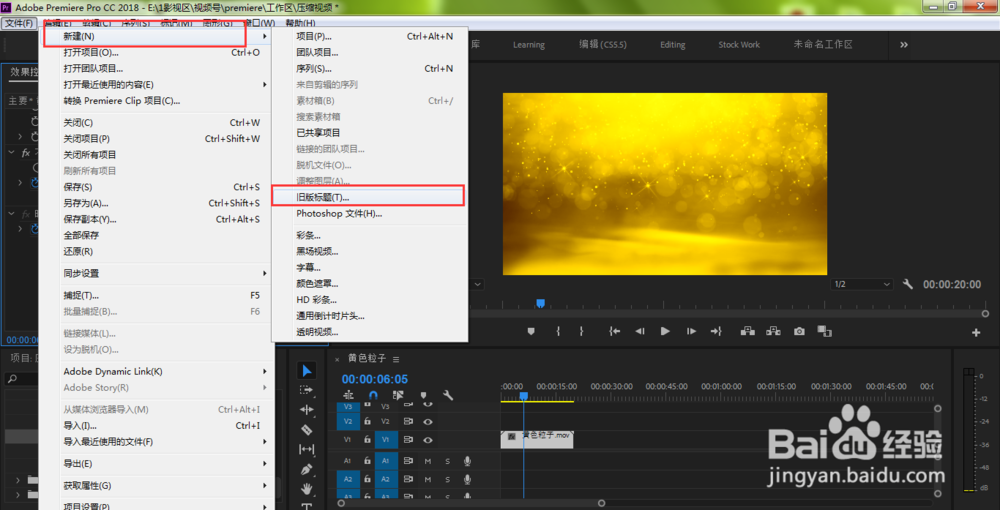Click the Program monitor playhead marker
The width and height of the screenshot is (1000, 510).
click(x=540, y=303)
